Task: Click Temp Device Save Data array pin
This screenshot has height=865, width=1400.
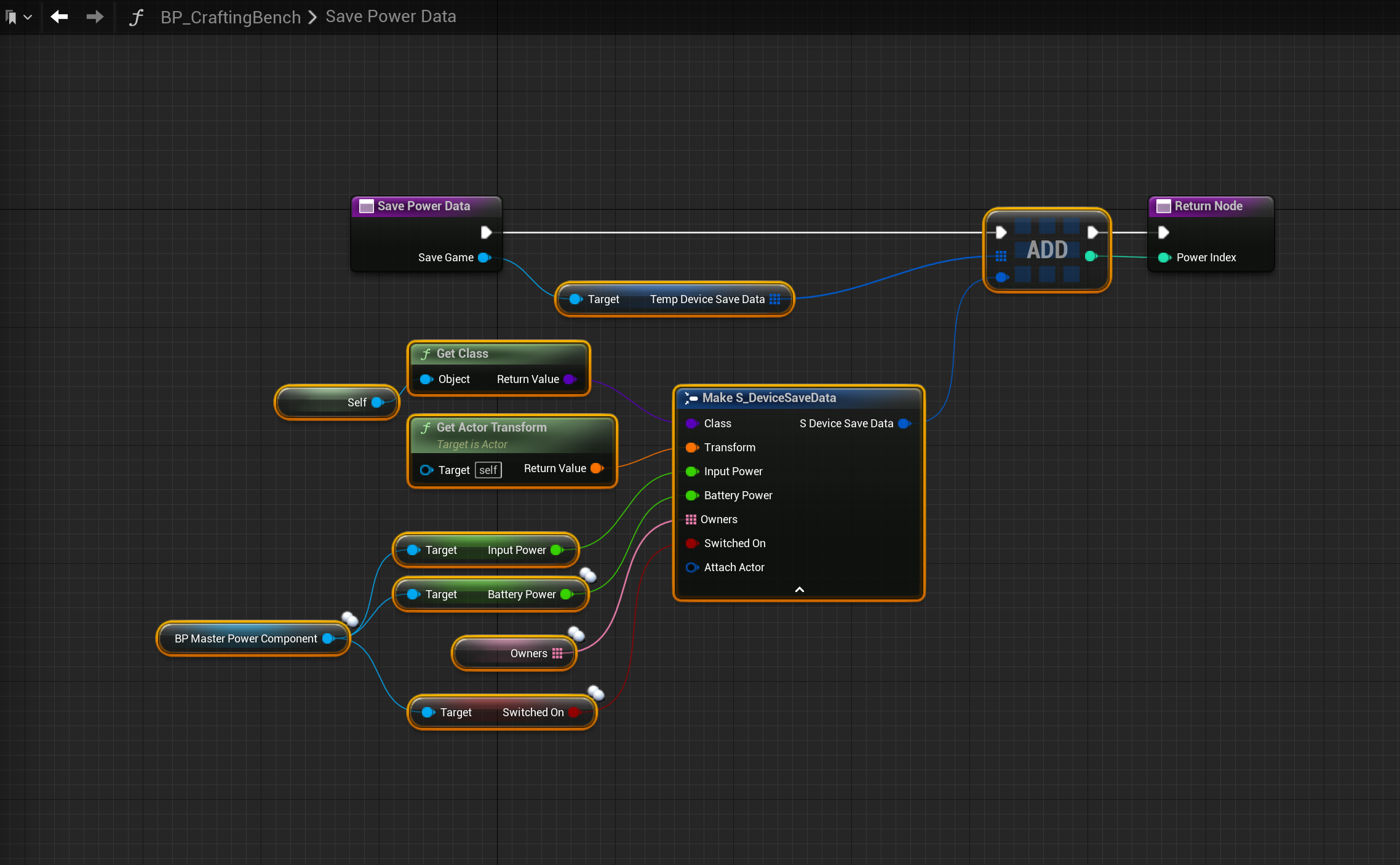Action: click(774, 299)
